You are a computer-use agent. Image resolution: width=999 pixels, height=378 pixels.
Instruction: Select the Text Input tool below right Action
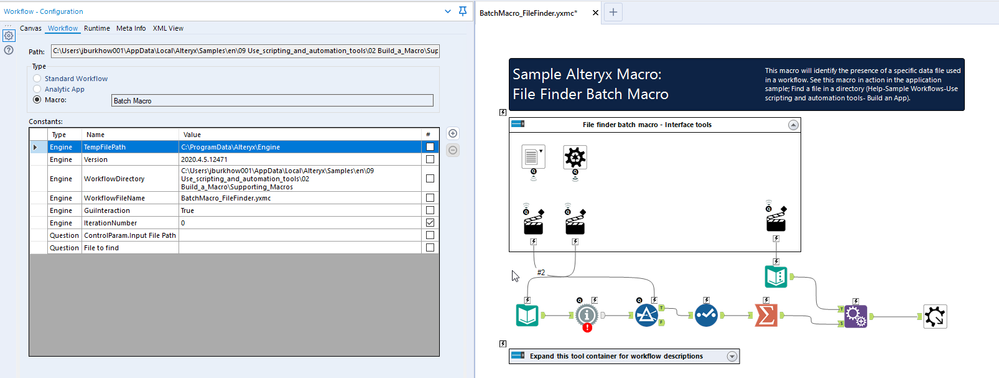click(776, 277)
